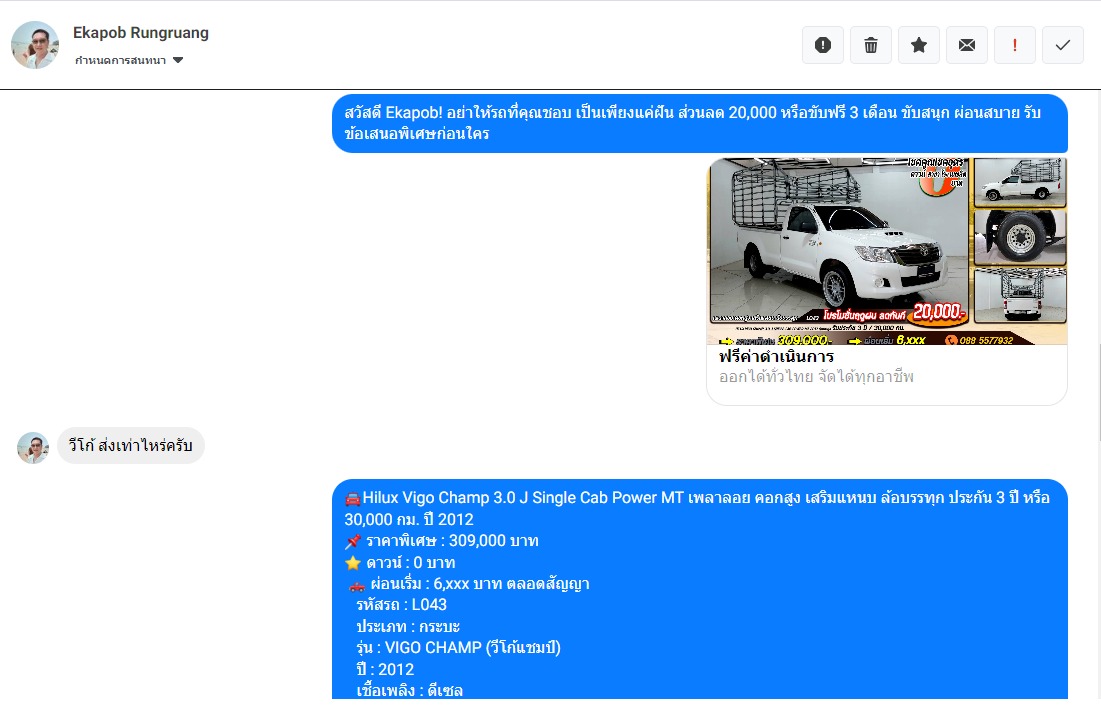
Task: Click the Ekapob Rungruang name heading
Action: coord(140,33)
